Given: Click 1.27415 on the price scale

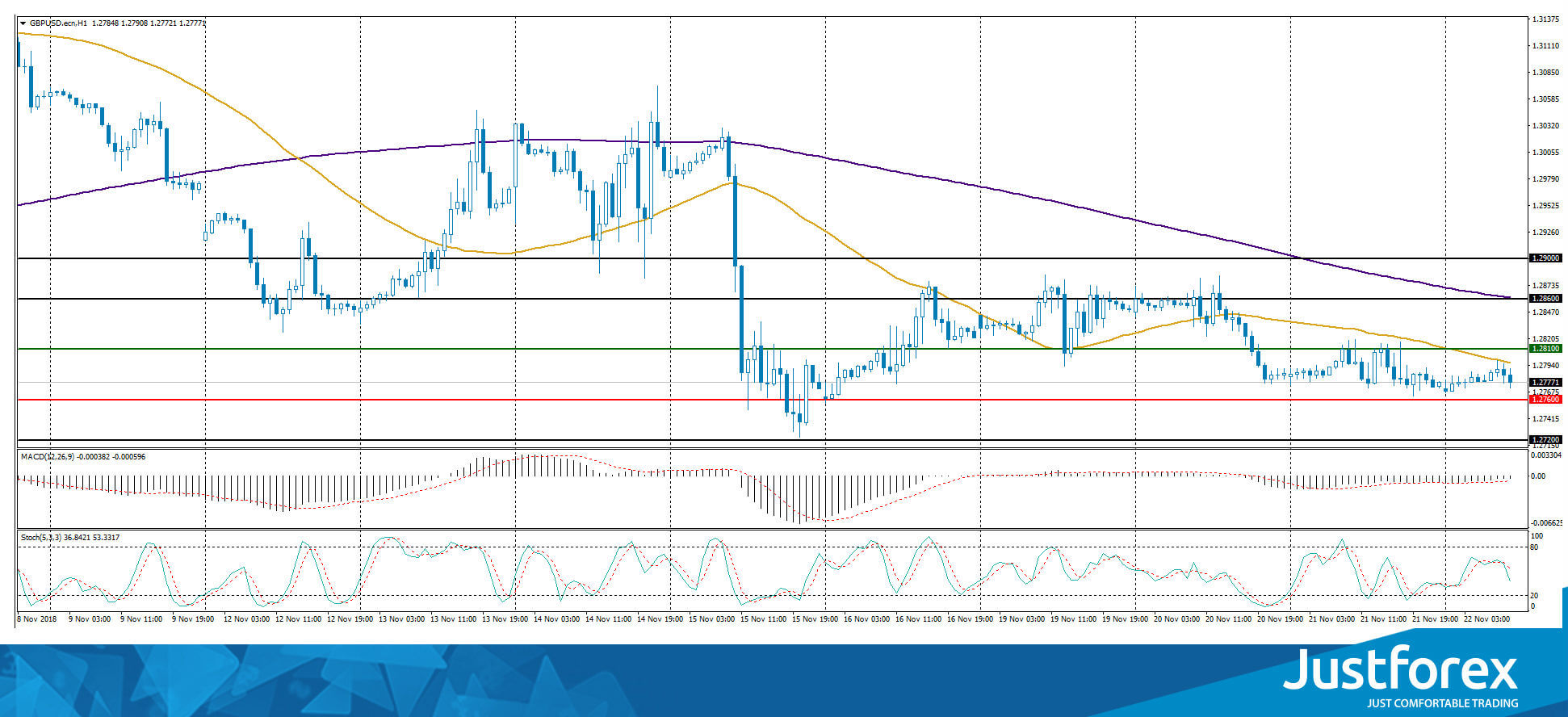Looking at the screenshot, I should (x=1546, y=419).
